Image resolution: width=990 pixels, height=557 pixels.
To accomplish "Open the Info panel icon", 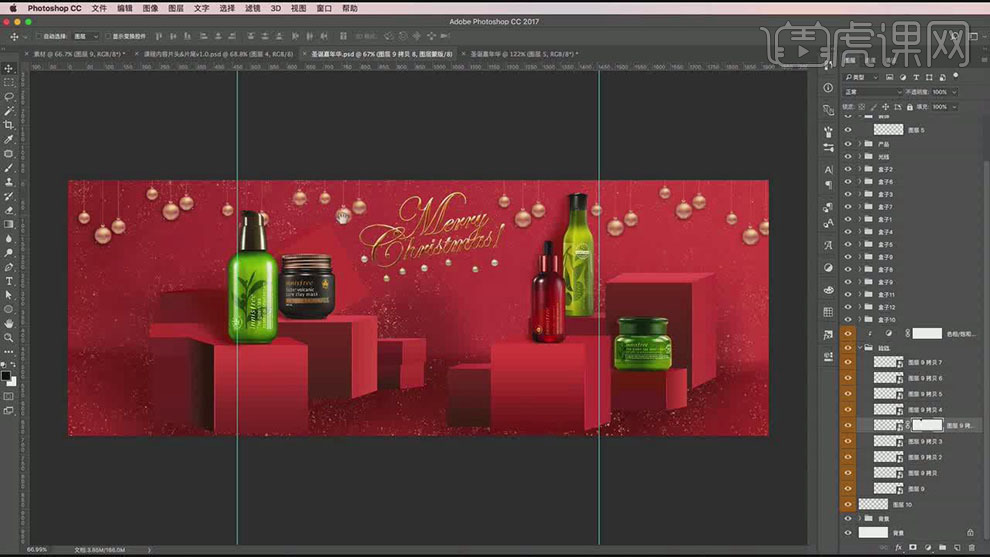I will coord(828,88).
